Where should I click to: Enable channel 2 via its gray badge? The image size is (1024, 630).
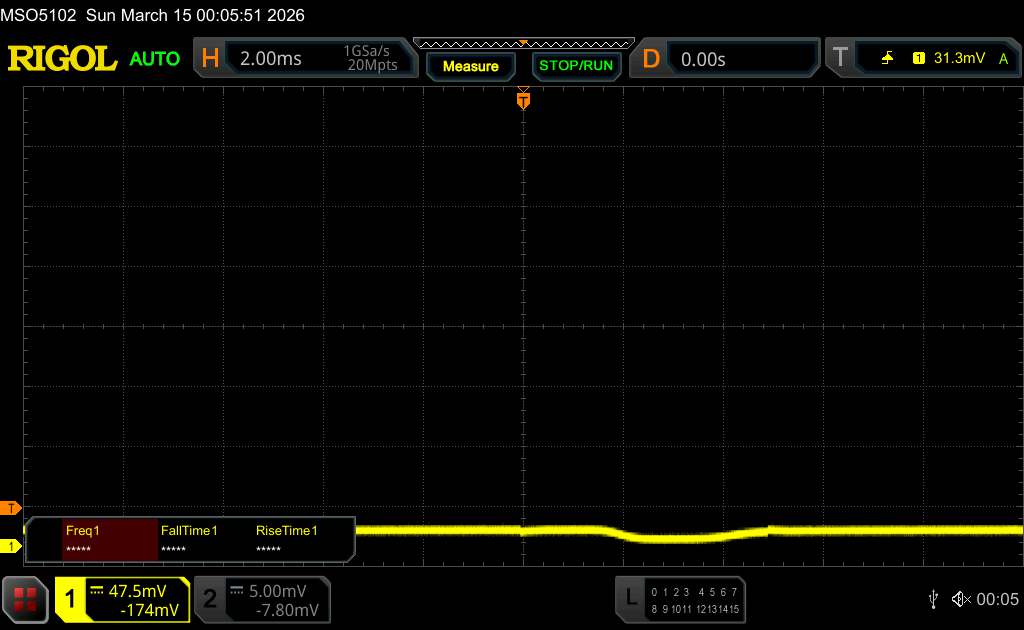210,599
